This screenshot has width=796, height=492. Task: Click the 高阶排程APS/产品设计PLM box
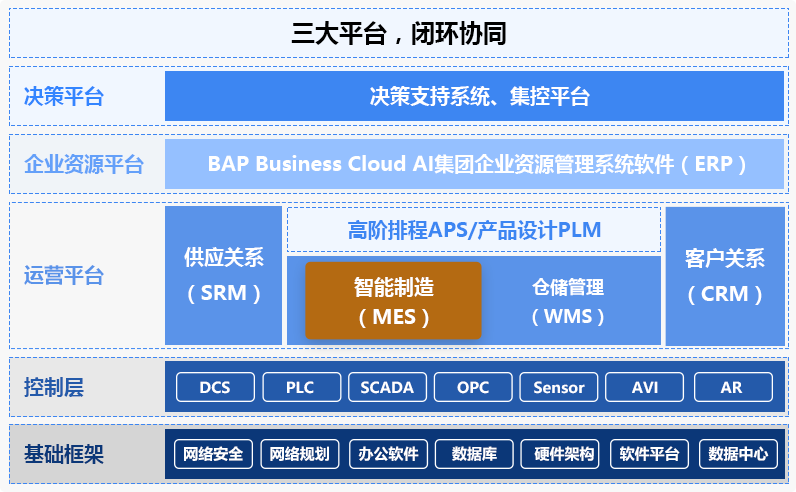pos(474,229)
